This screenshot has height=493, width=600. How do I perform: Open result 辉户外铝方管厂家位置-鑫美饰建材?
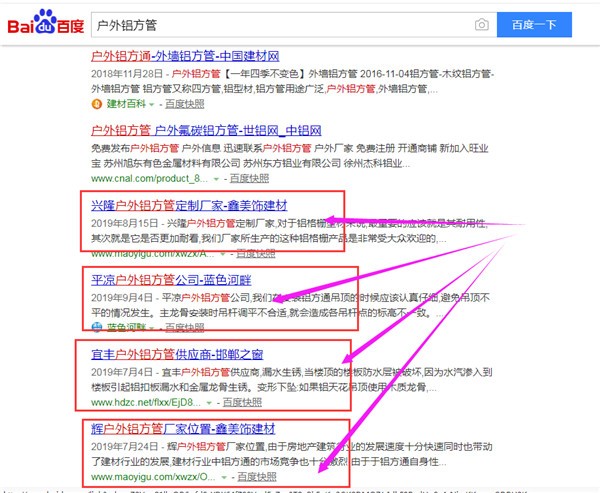tap(183, 429)
